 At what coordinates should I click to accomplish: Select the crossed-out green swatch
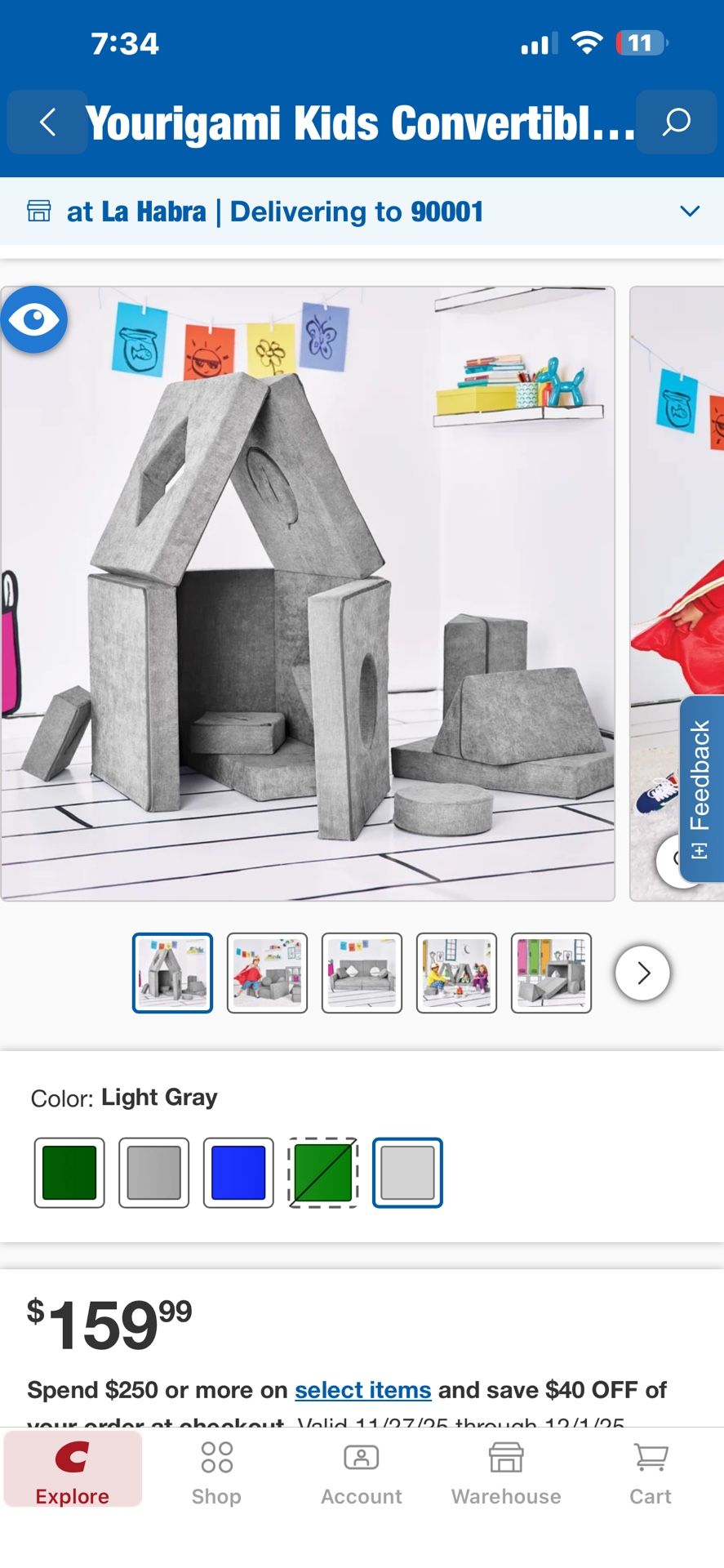point(323,1173)
